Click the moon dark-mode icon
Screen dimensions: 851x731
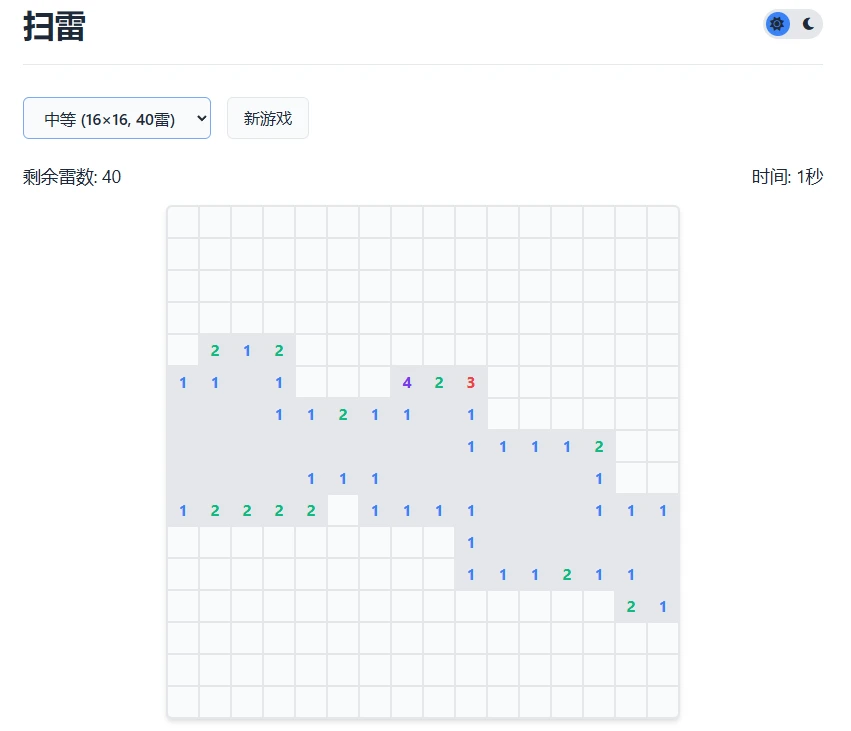(x=808, y=24)
